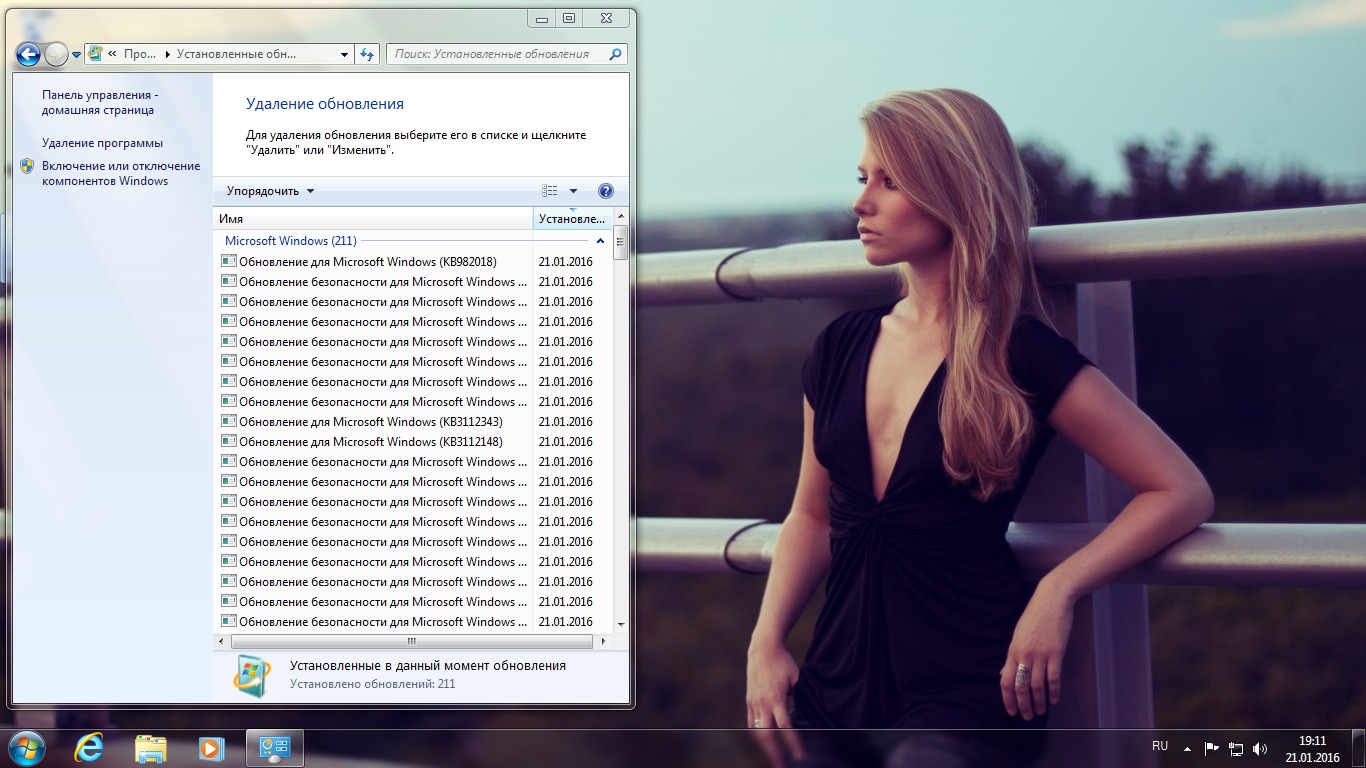This screenshot has width=1366, height=768.
Task: Show hidden tray icons arrow
Action: [1187, 748]
